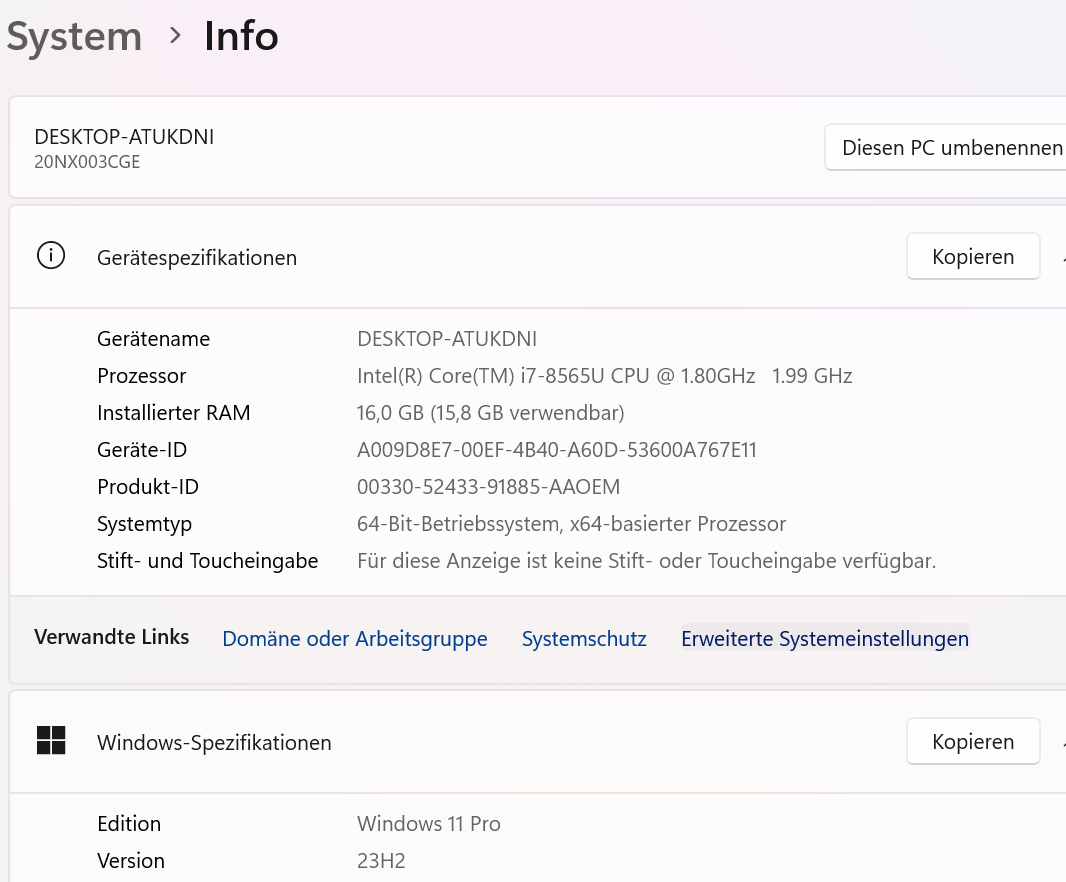Select the Stift- oder Toucheingabe availability text

coord(647,561)
